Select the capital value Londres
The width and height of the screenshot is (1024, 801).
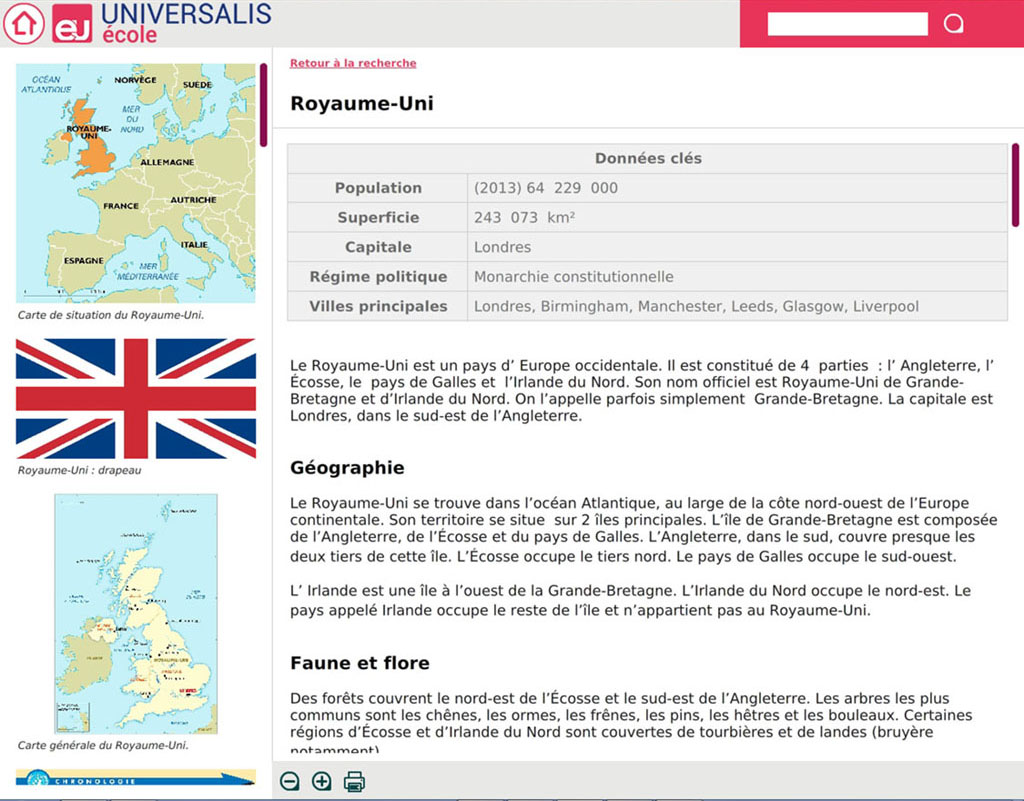[x=502, y=247]
